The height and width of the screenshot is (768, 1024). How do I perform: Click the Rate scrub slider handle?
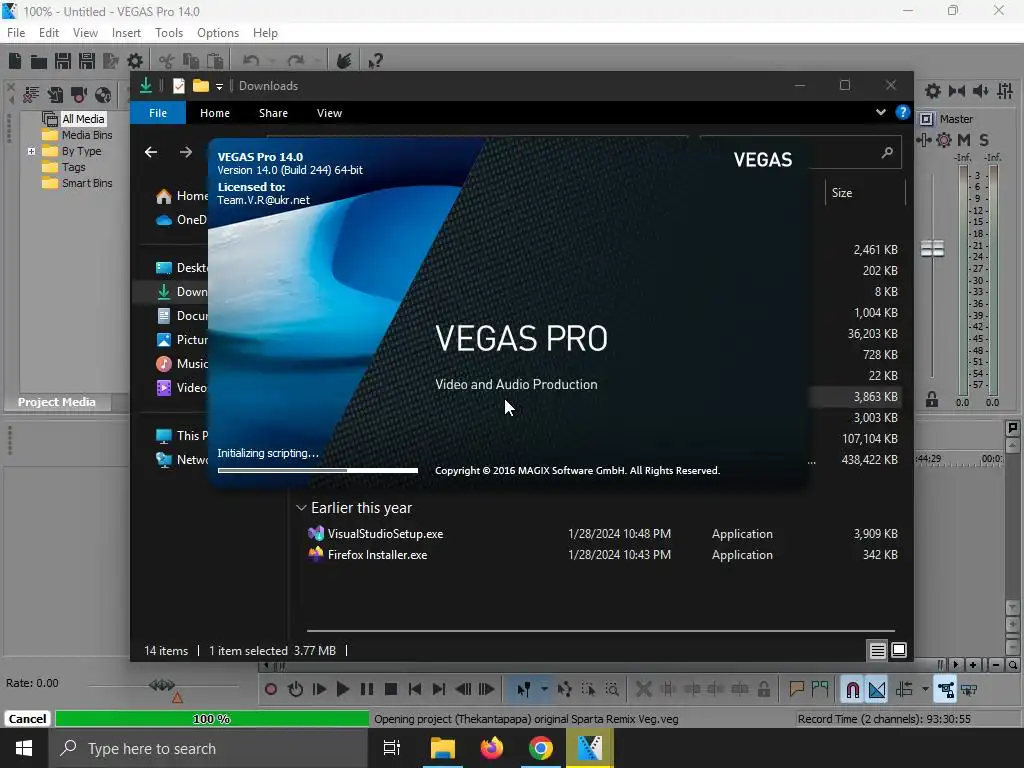[x=161, y=685]
